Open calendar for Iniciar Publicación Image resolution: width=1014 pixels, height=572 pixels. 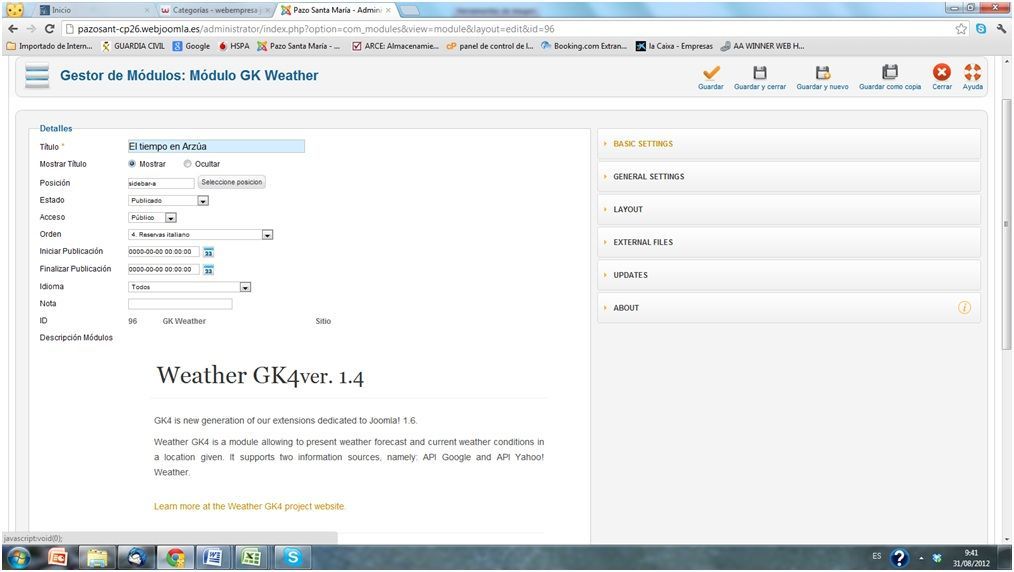coord(208,252)
